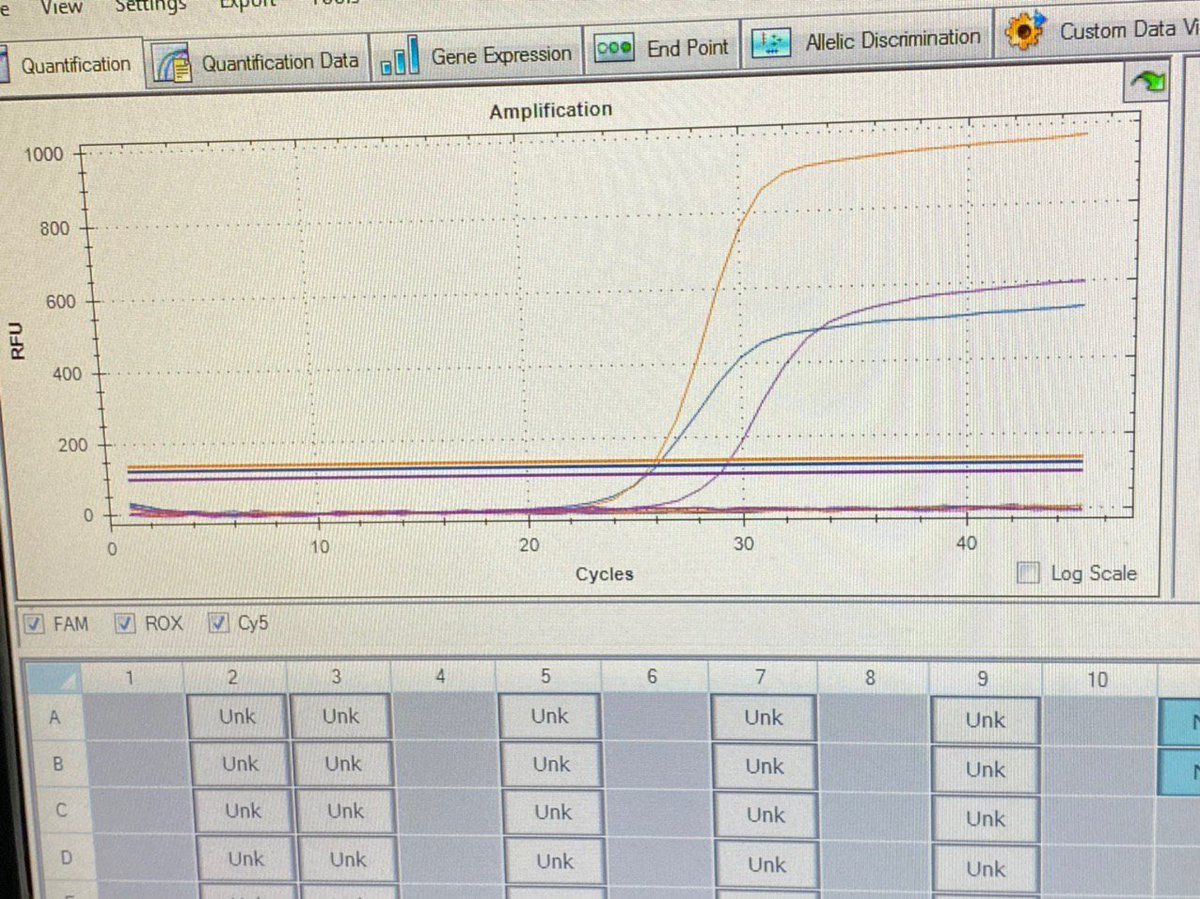Select the Unk well B2
The width and height of the screenshot is (1200, 899).
click(240, 764)
